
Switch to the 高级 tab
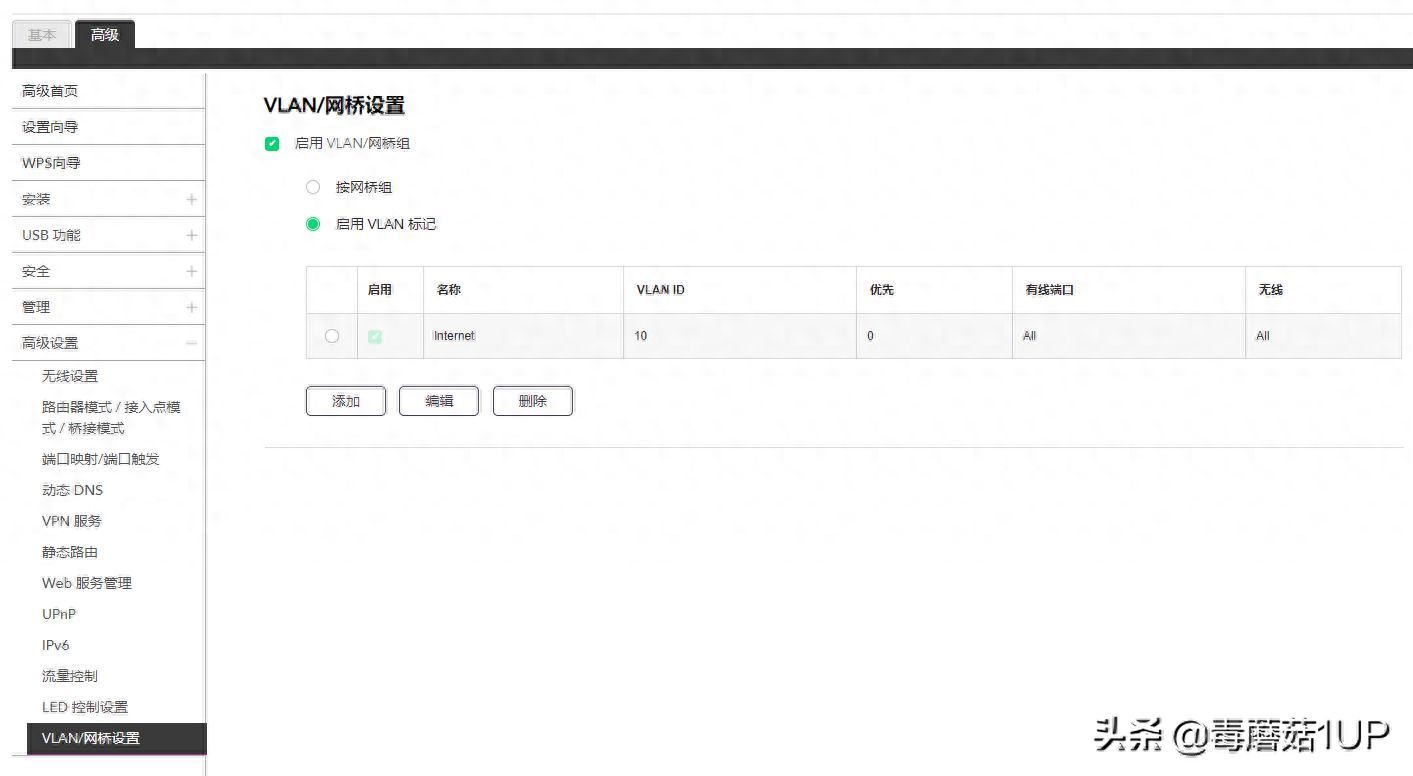(105, 35)
